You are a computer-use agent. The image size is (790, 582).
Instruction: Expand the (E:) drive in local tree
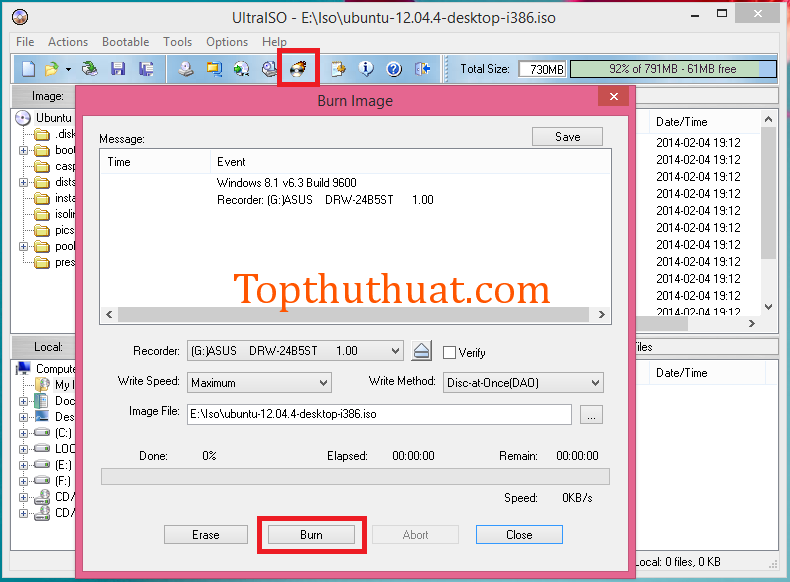tap(23, 465)
